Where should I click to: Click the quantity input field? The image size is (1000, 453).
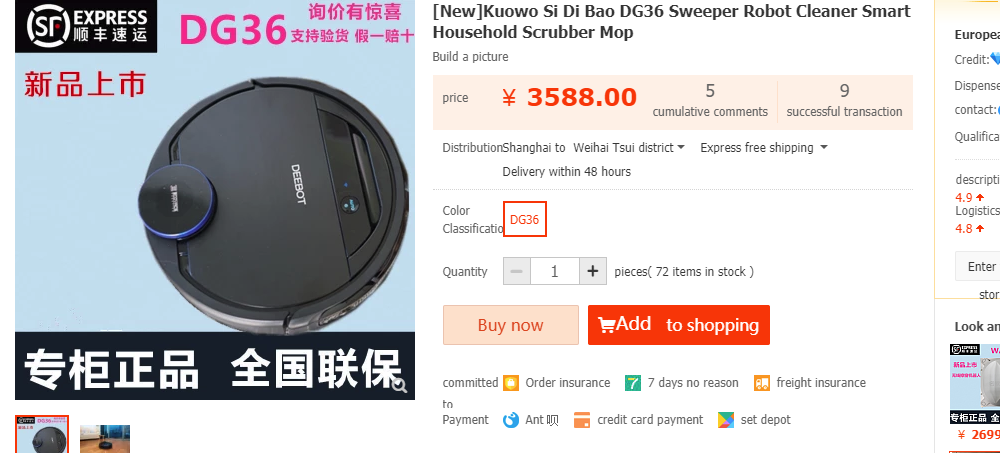(555, 271)
